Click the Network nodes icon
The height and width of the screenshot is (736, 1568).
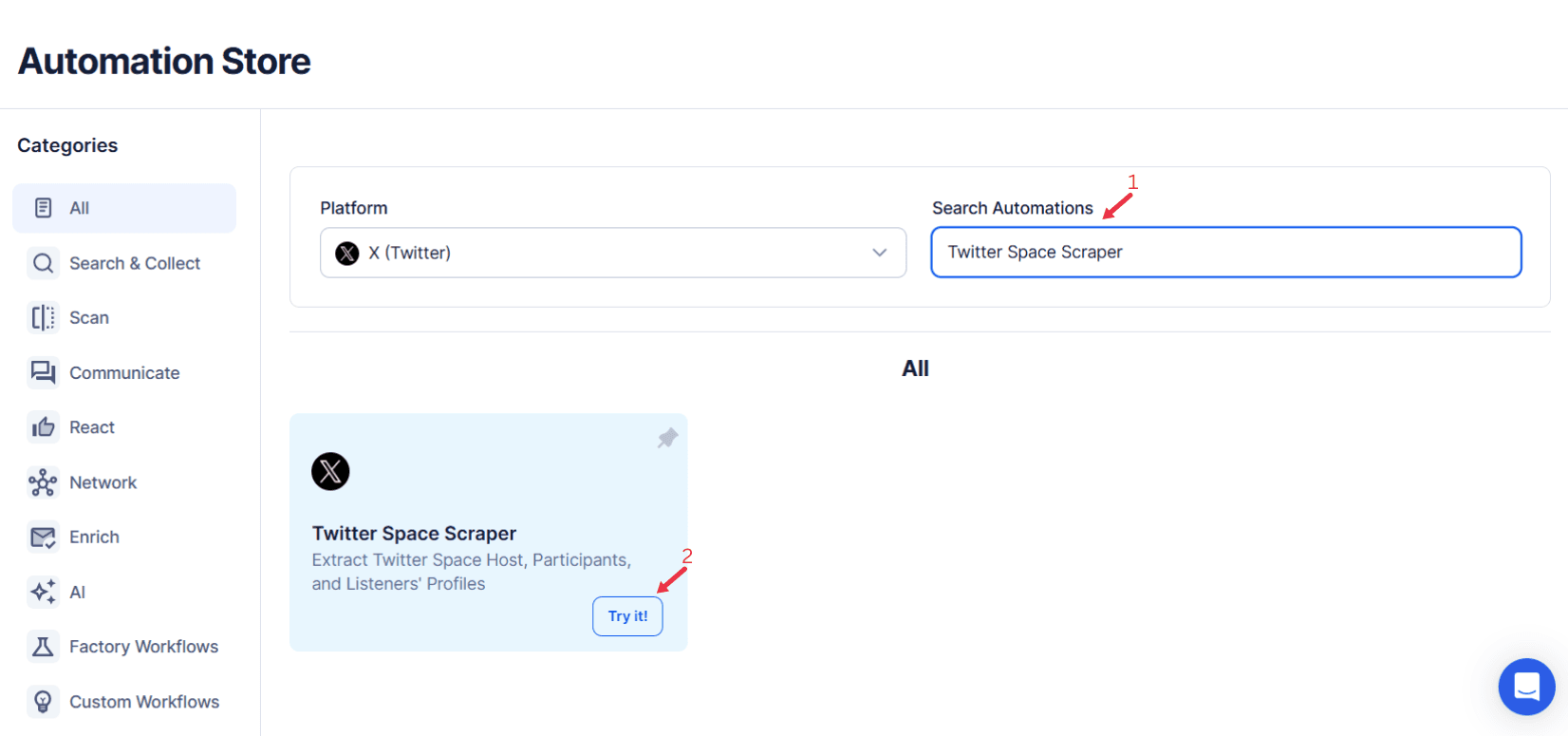[x=43, y=481]
